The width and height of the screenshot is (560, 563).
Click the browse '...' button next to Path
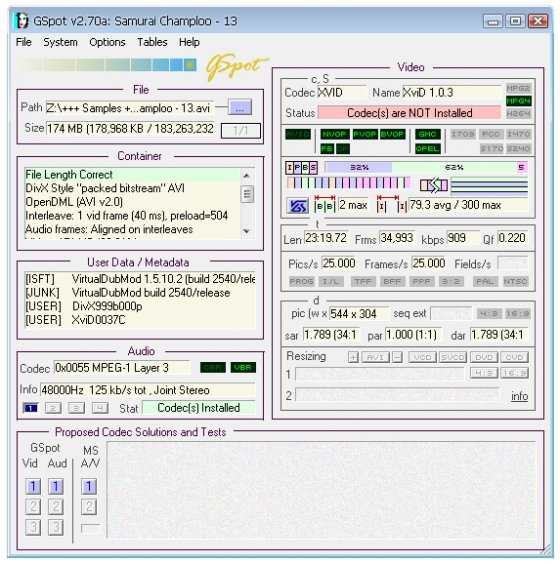[x=240, y=107]
